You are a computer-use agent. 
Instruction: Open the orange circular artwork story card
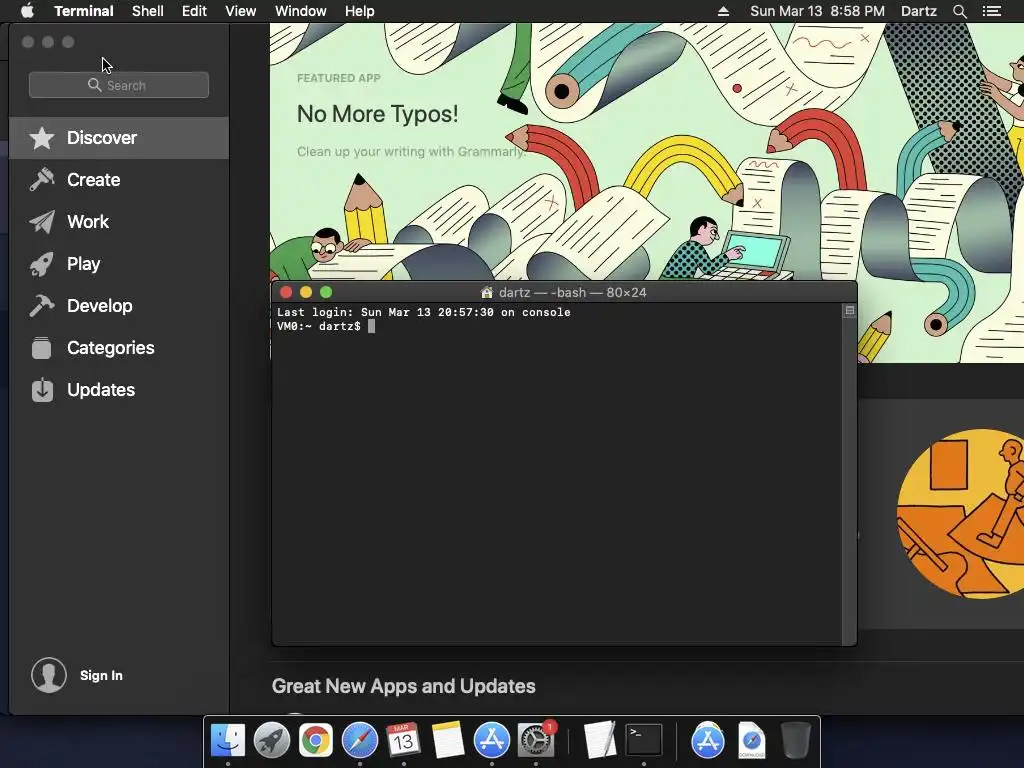961,514
